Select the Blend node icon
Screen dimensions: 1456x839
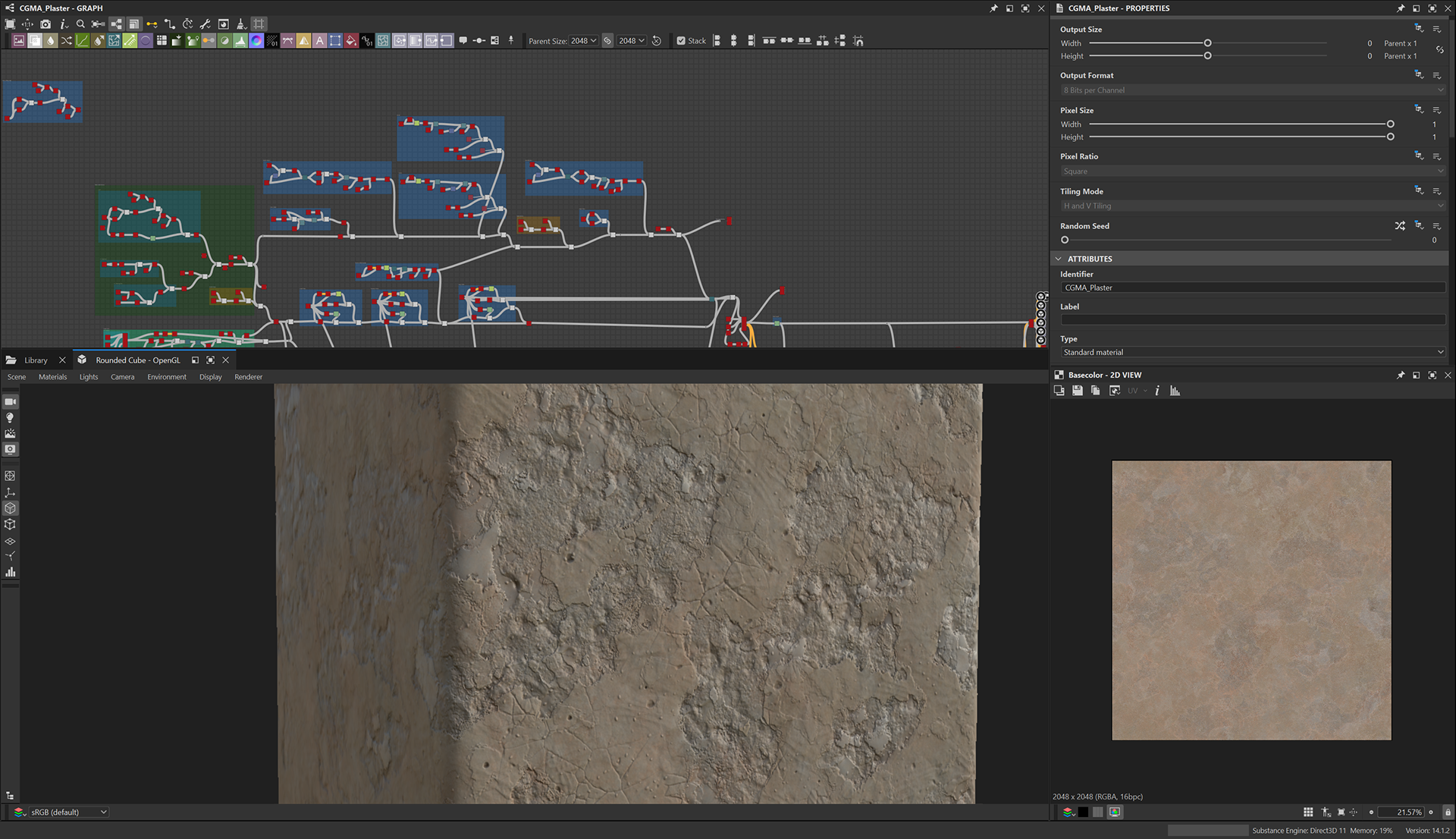click(x=35, y=41)
